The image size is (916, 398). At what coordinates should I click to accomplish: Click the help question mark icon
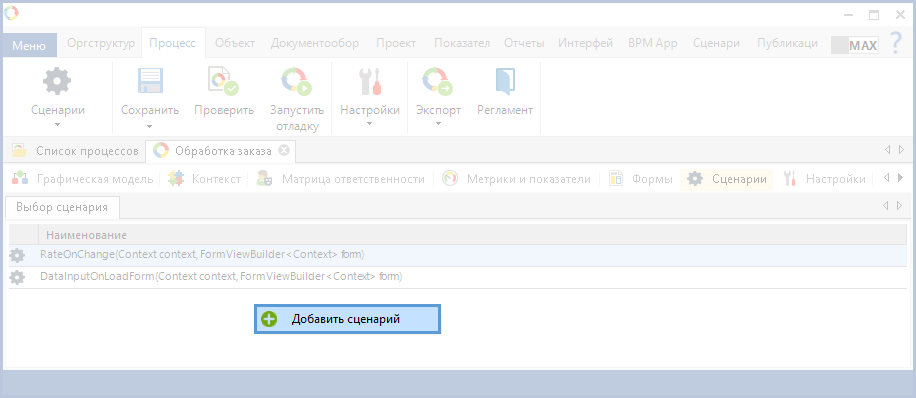[896, 43]
